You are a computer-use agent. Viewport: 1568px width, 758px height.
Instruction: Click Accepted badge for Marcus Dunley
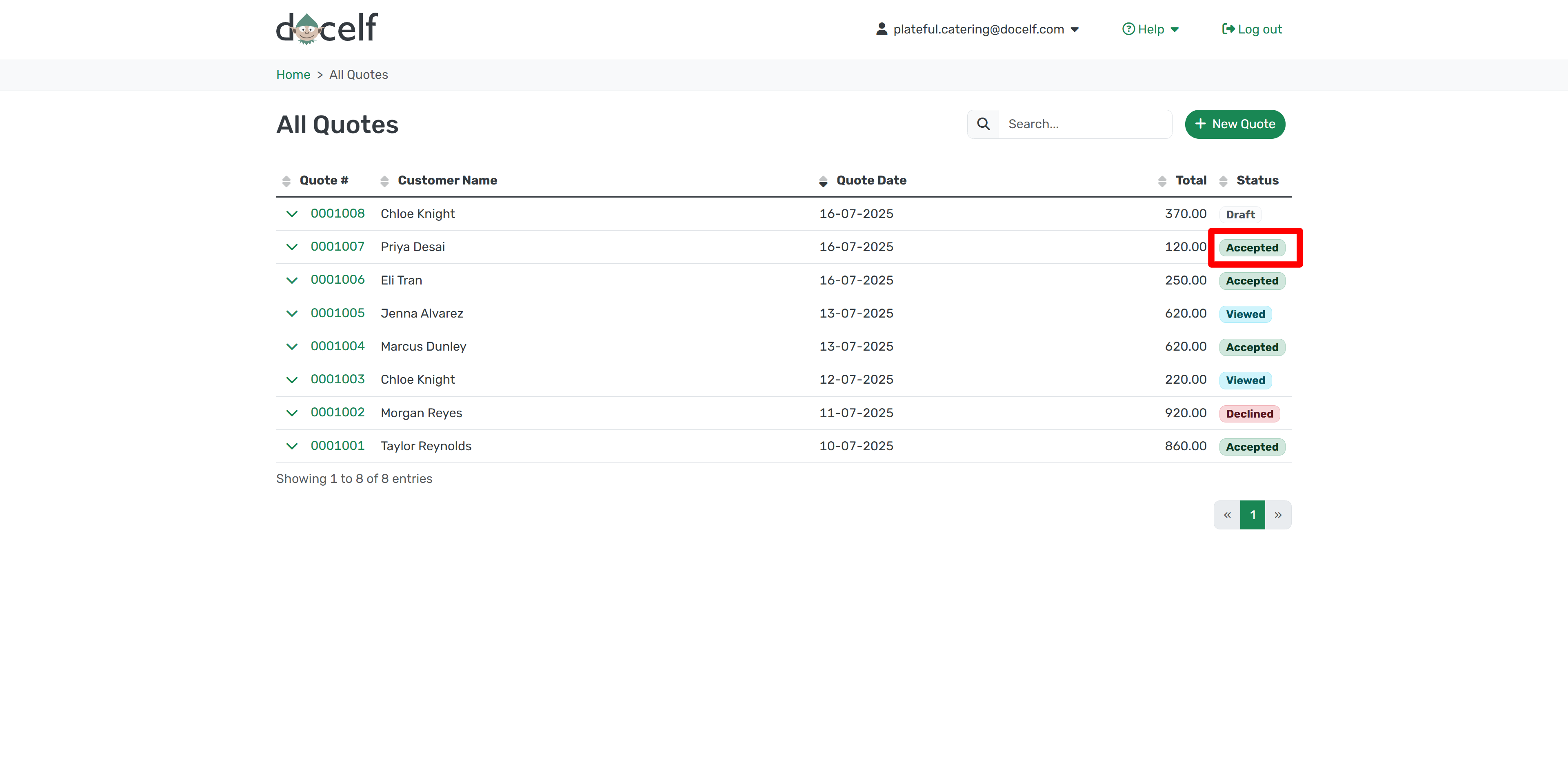1252,347
